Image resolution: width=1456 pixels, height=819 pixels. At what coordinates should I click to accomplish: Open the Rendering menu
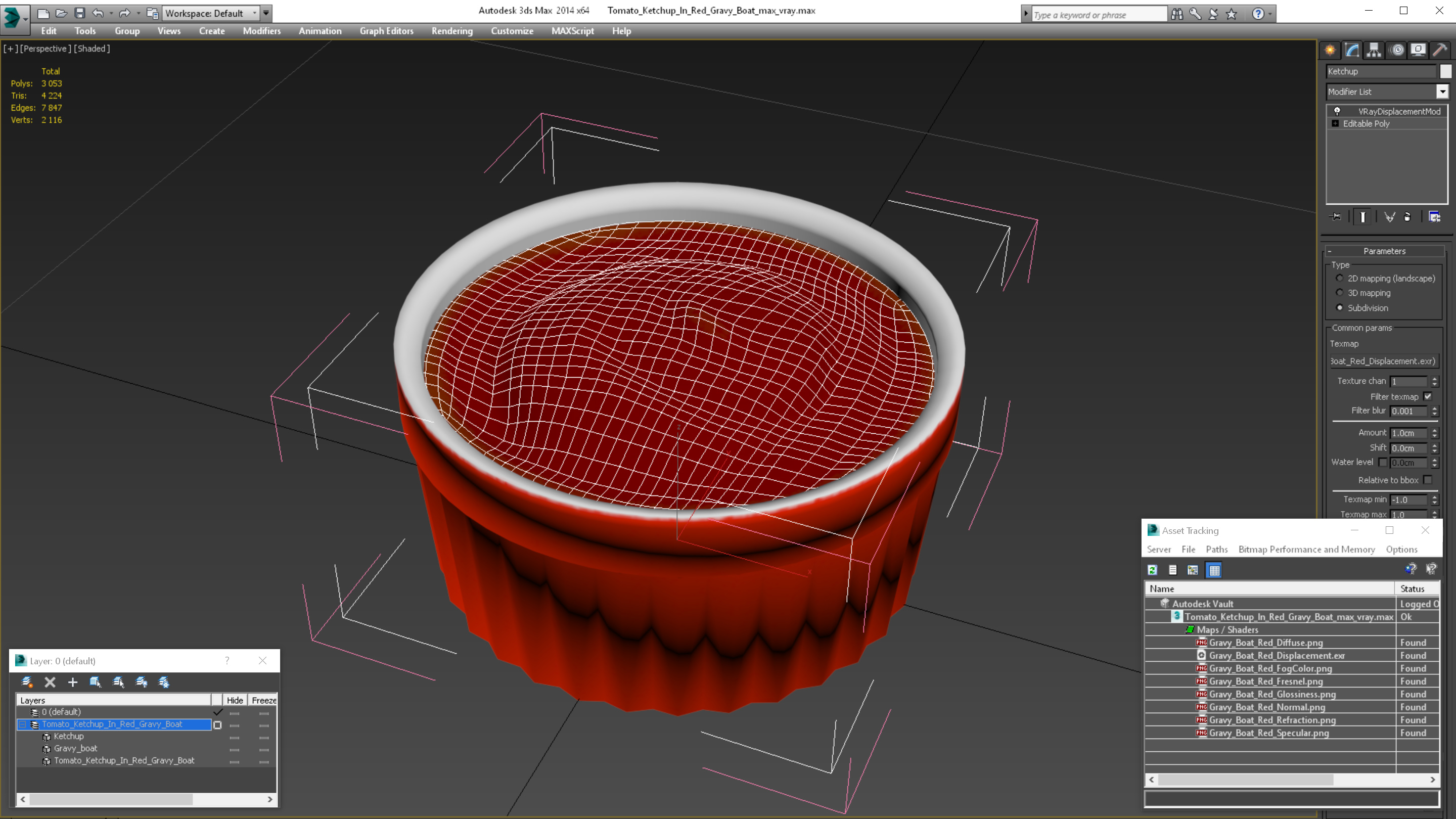[x=451, y=31]
